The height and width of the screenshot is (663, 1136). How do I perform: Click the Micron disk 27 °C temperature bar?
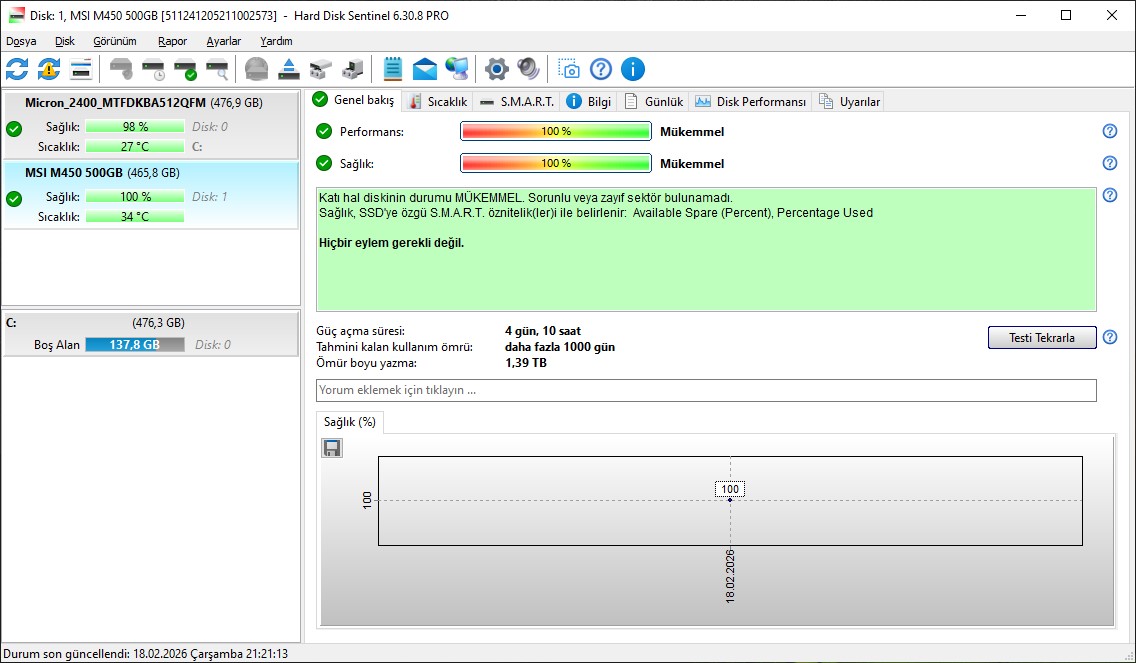click(x=135, y=146)
